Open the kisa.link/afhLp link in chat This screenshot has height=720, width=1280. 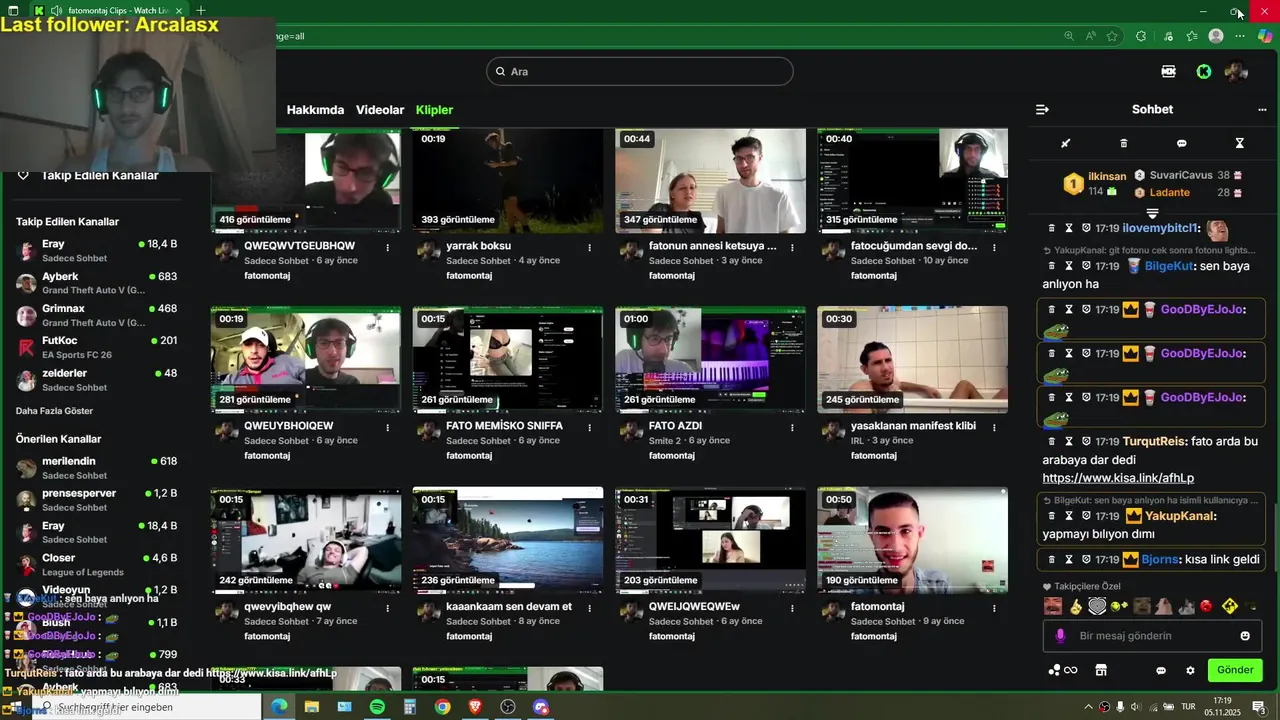click(1118, 478)
